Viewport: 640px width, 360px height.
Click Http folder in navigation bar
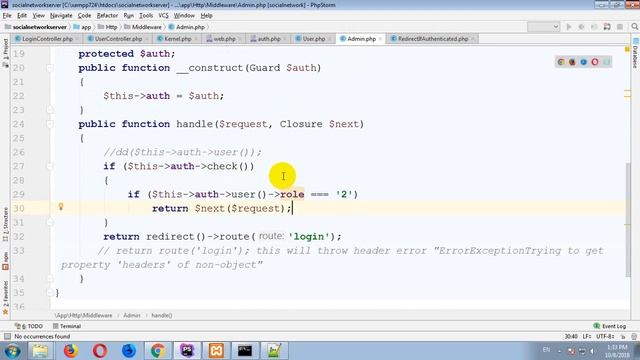point(107,27)
